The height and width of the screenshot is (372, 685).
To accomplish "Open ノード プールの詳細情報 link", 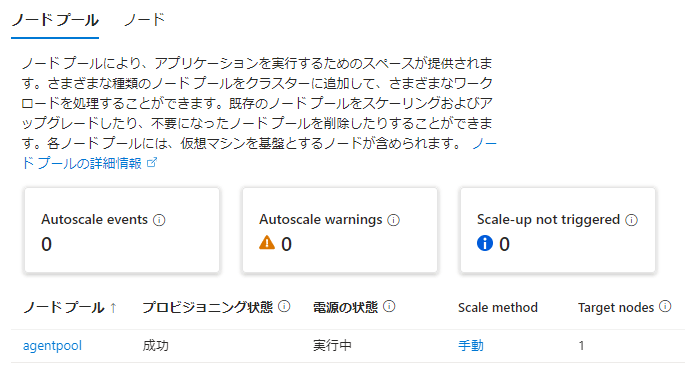I will coord(259,153).
